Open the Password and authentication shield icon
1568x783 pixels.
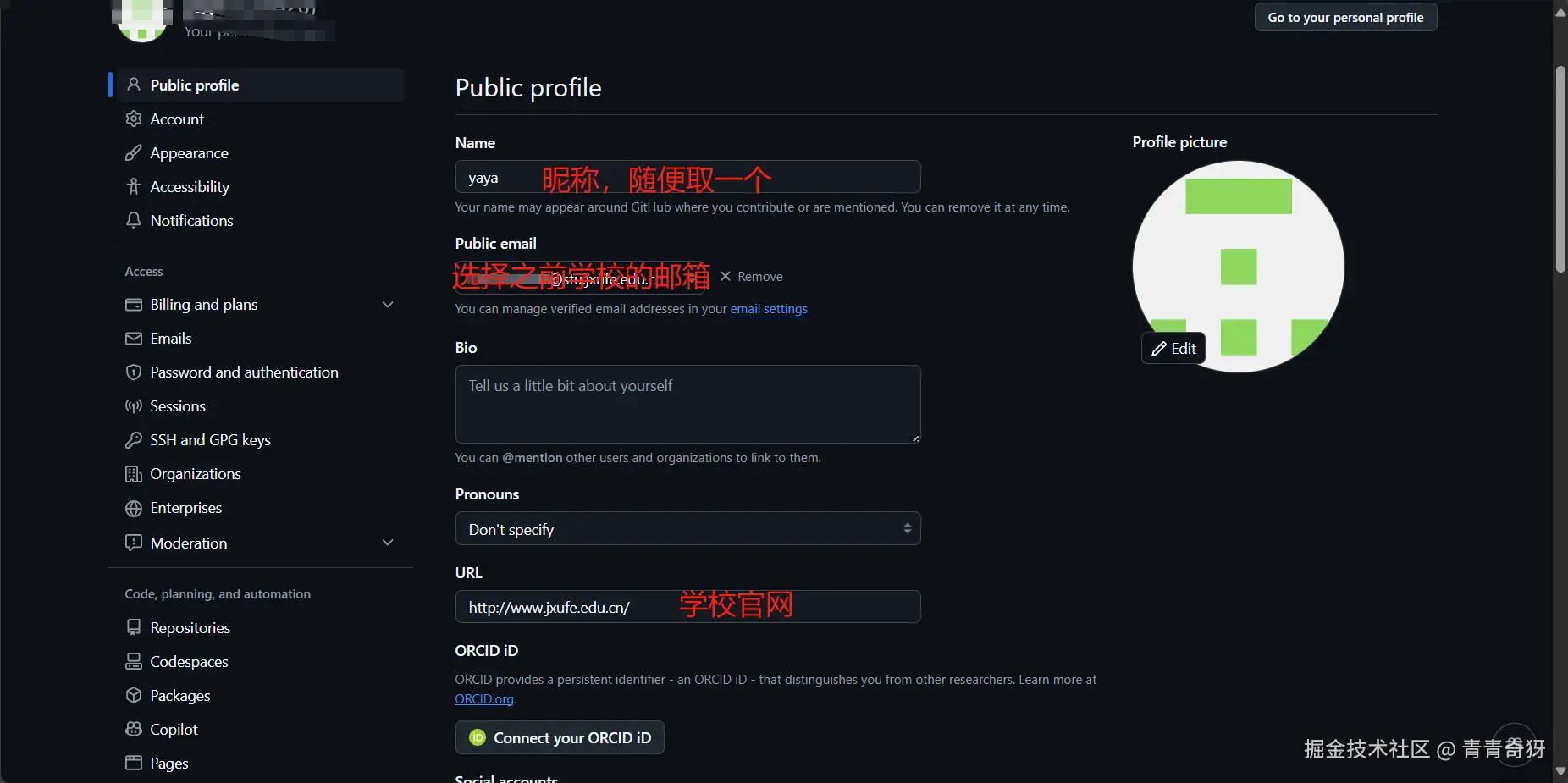point(133,372)
